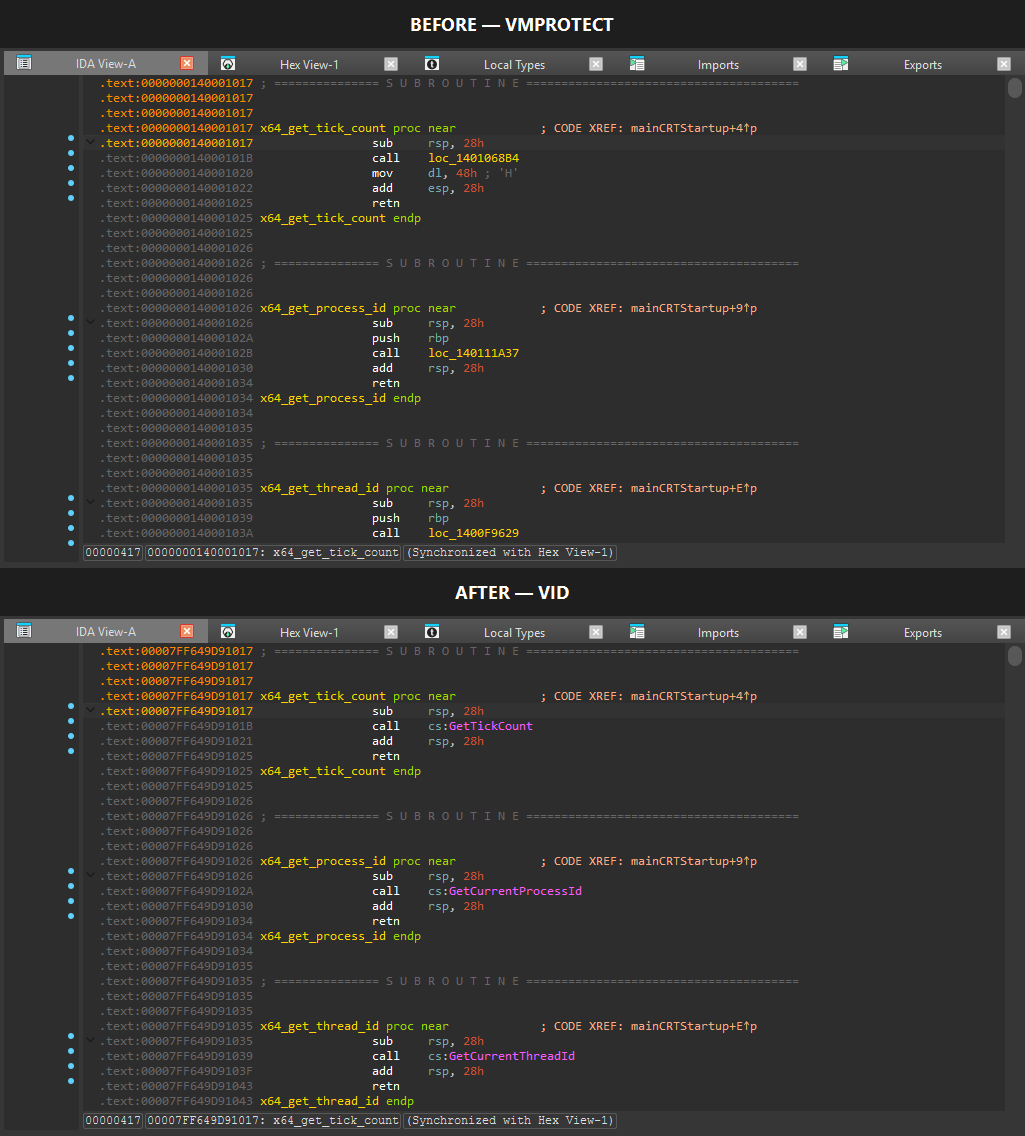Open Exports tab in the AFTER panel

922,632
